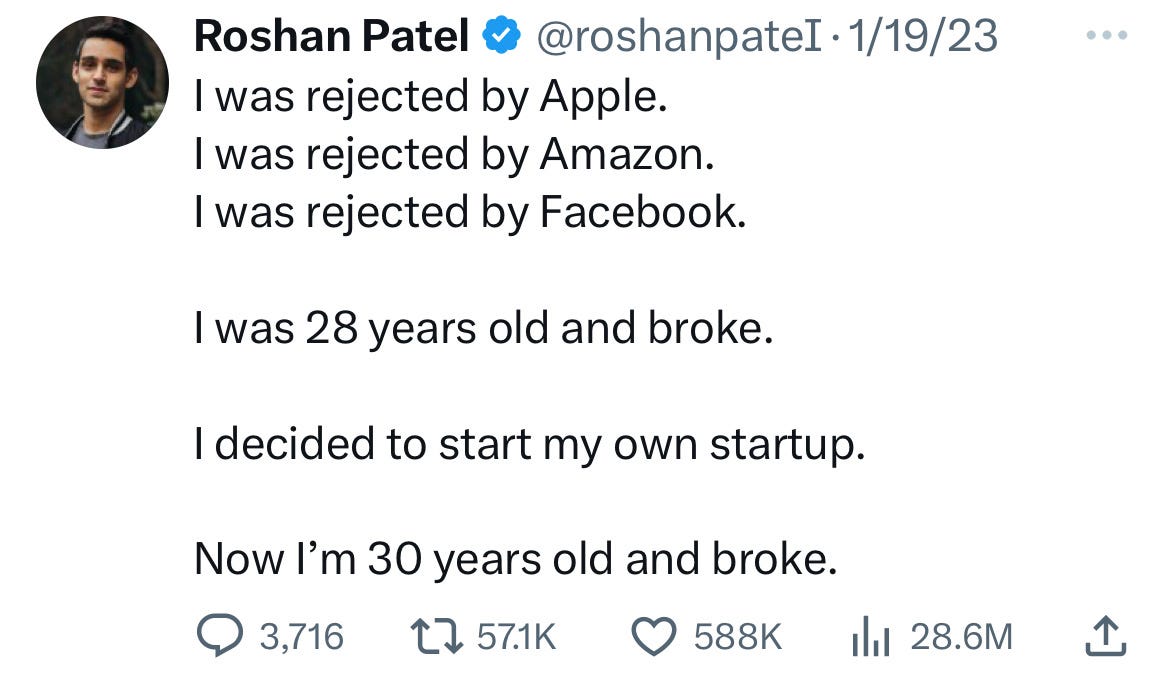Click the Roshan Patel display name

(331, 36)
